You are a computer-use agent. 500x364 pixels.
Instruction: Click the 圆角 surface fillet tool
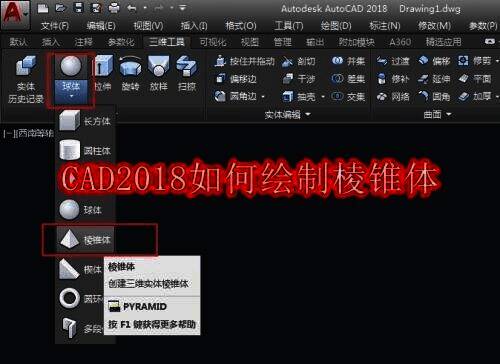coord(434,97)
